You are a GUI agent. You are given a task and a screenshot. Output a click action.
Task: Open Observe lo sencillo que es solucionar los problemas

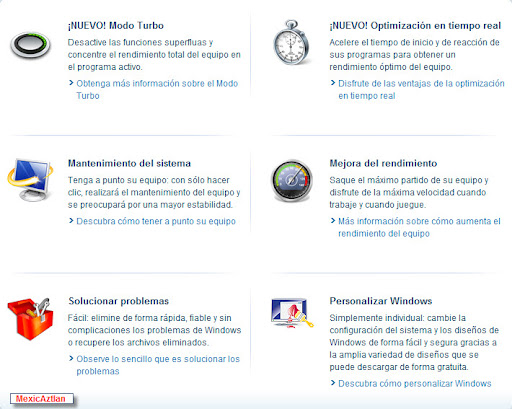(158, 365)
